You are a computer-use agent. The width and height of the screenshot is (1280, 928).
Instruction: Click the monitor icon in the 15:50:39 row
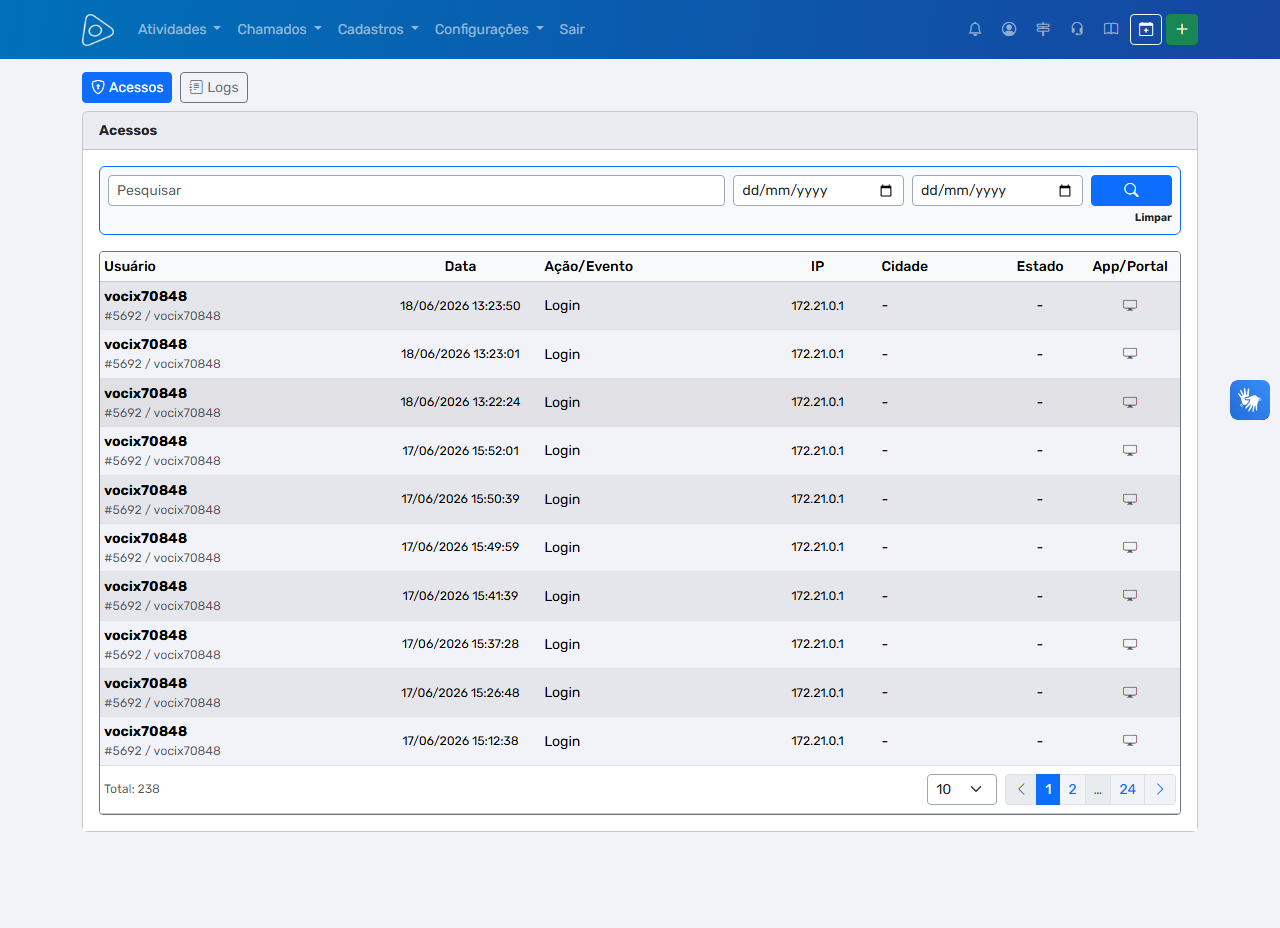pos(1130,499)
